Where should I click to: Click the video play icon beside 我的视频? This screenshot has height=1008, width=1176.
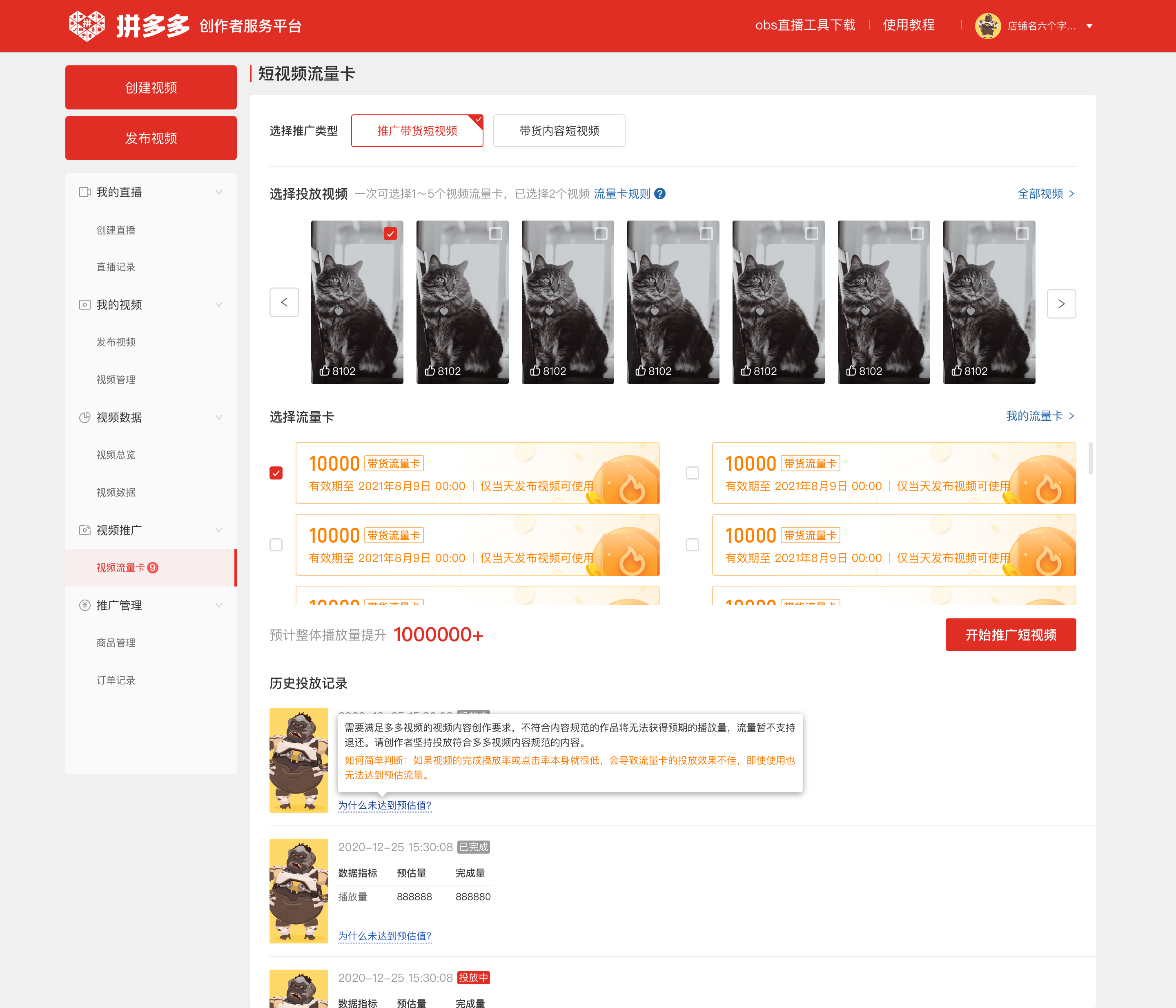click(x=85, y=305)
